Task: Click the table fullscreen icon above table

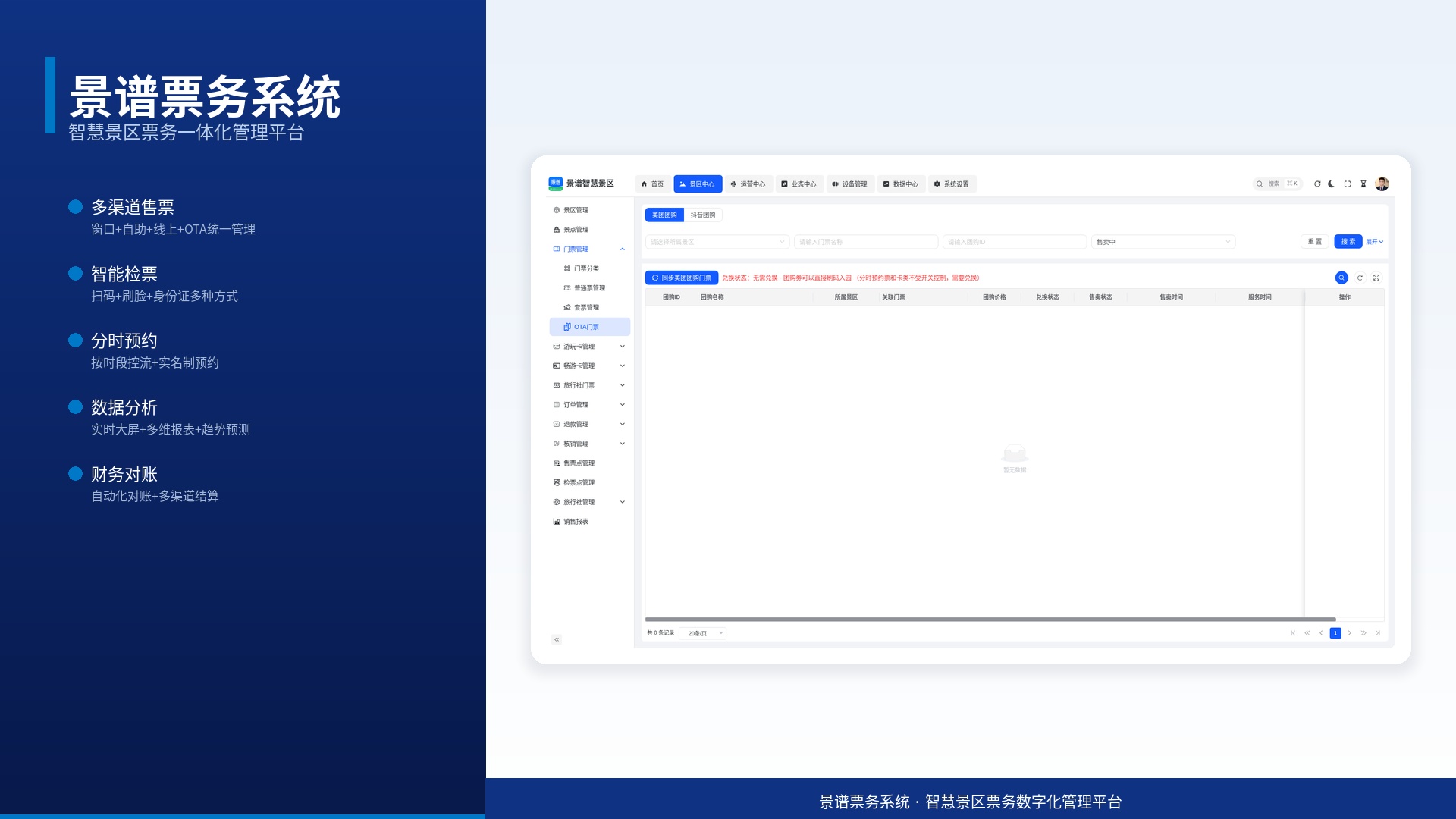Action: (1376, 278)
